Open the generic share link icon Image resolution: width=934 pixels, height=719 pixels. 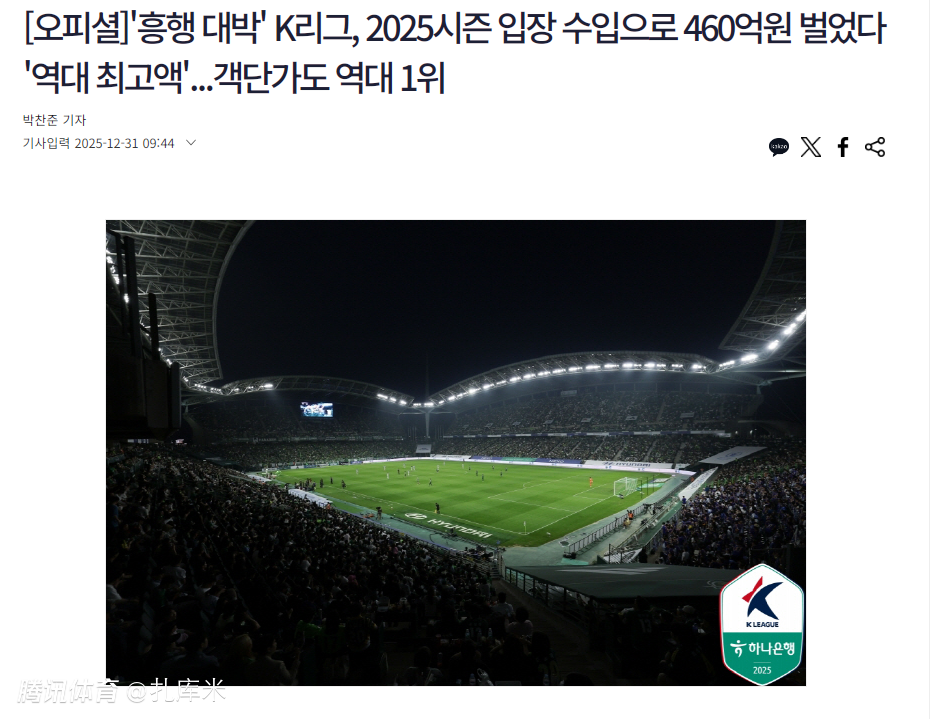click(874, 147)
